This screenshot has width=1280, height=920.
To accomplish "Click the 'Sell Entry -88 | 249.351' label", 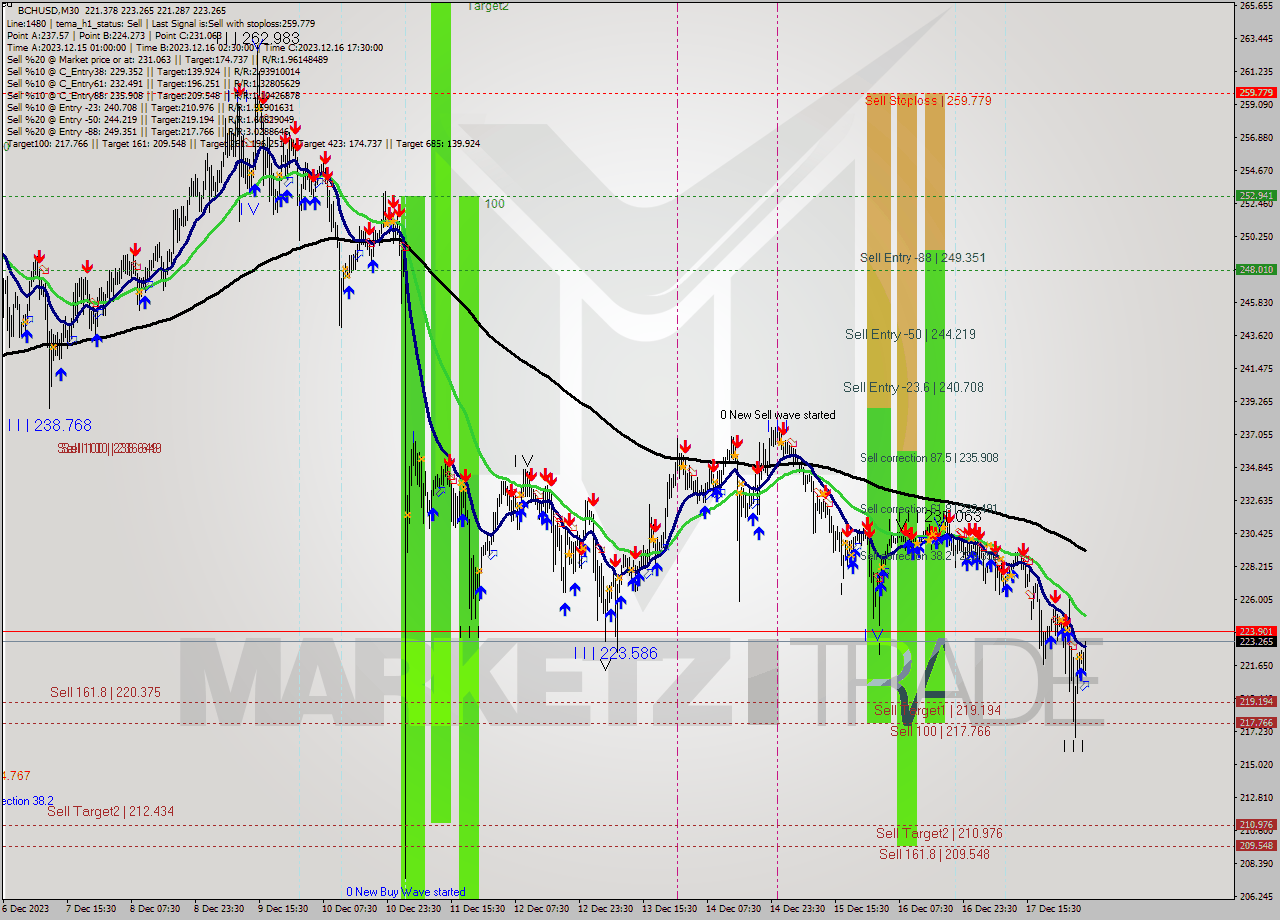I will click(x=923, y=258).
